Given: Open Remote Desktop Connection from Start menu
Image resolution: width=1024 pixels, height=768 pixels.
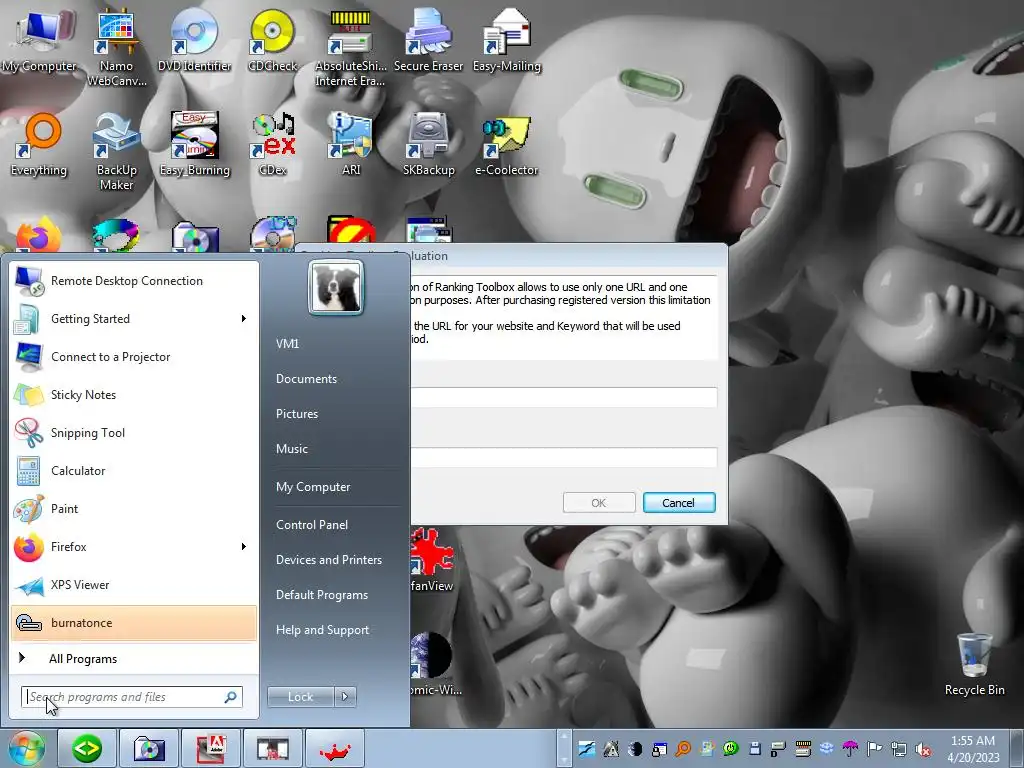Looking at the screenshot, I should (x=134, y=281).
